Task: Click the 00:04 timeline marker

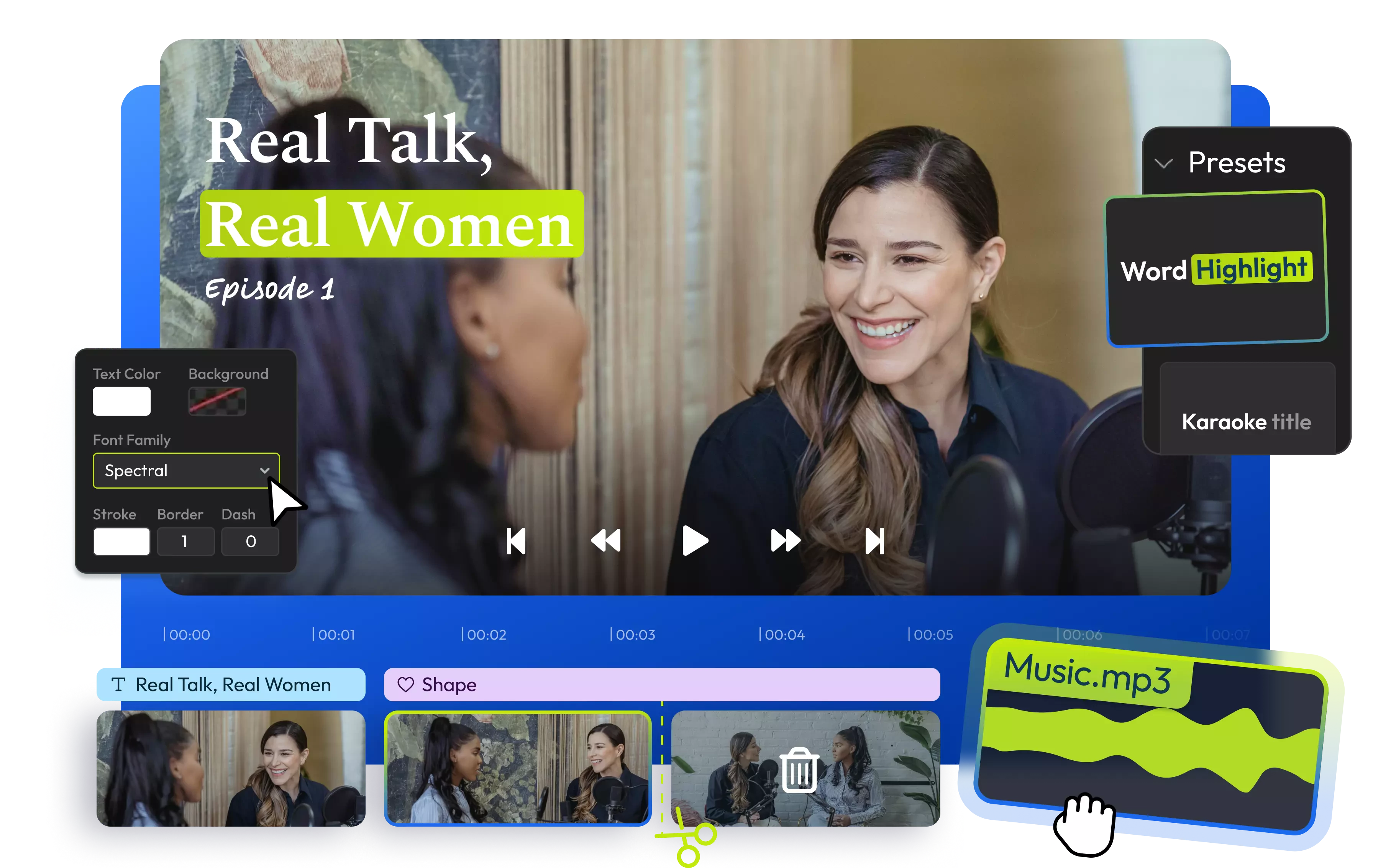Action: 782,634
